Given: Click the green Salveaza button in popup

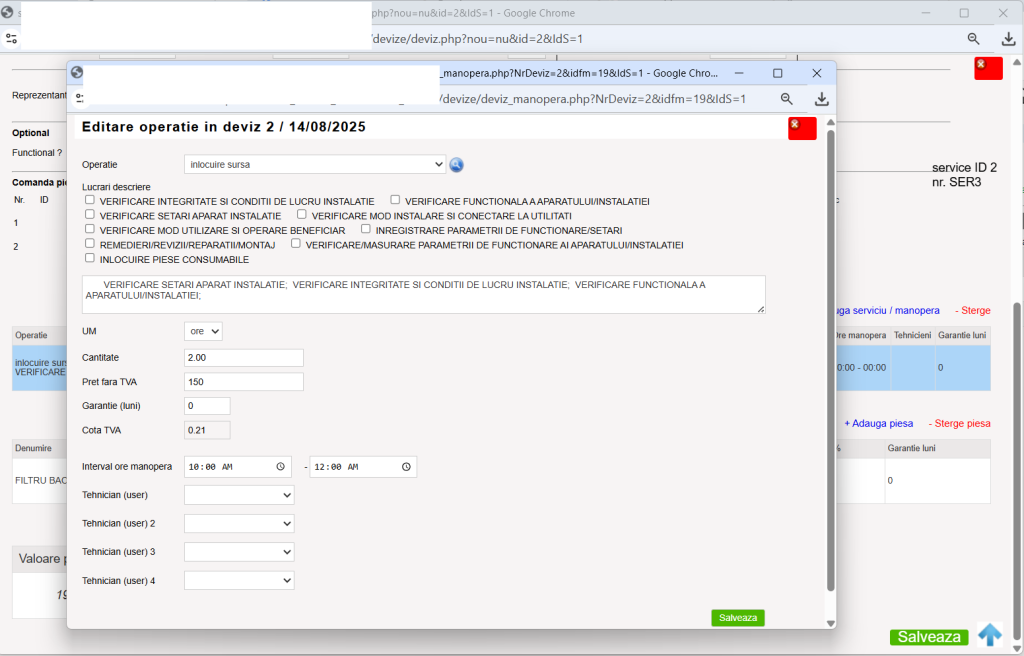Looking at the screenshot, I should click(738, 617).
